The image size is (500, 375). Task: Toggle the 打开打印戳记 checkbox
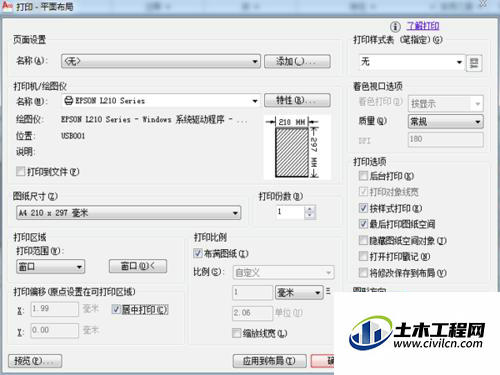tap(363, 256)
